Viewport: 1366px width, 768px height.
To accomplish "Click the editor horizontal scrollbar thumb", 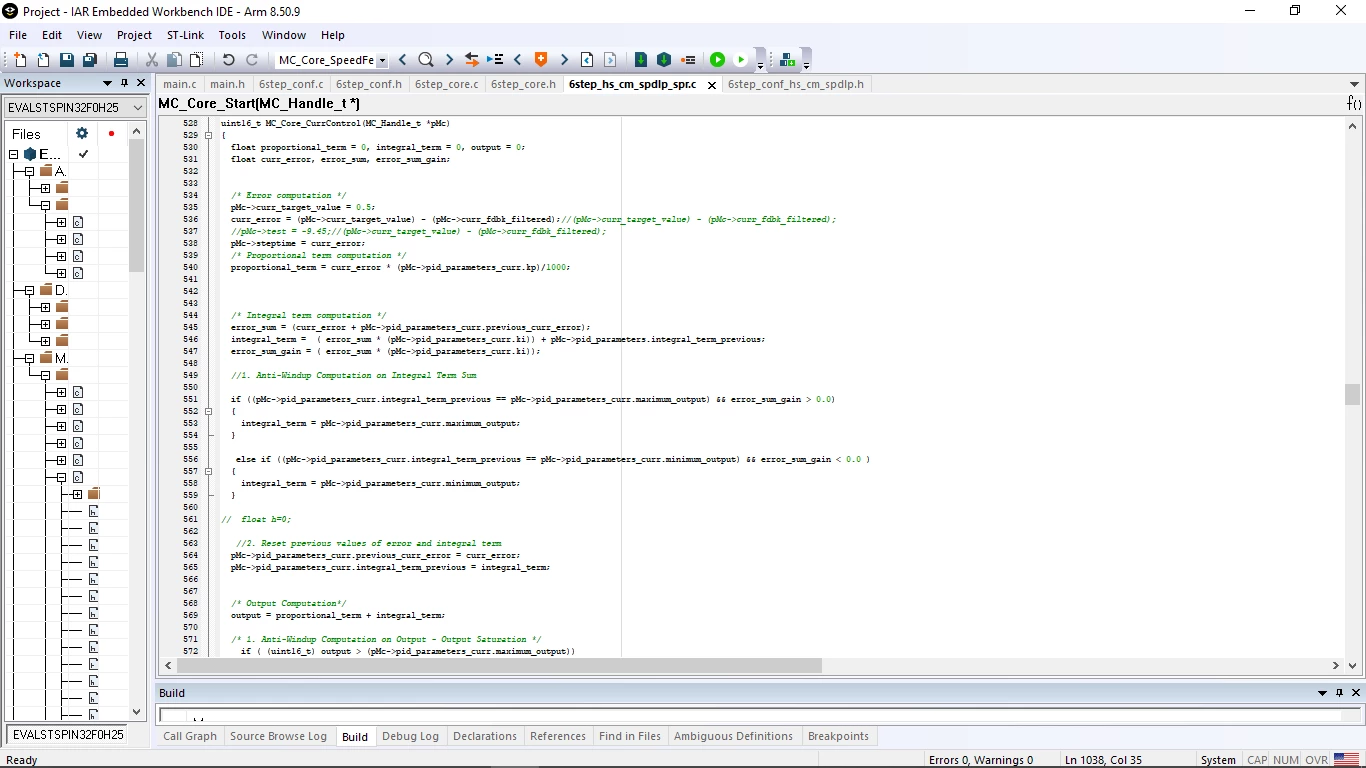I will pyautogui.click(x=499, y=665).
